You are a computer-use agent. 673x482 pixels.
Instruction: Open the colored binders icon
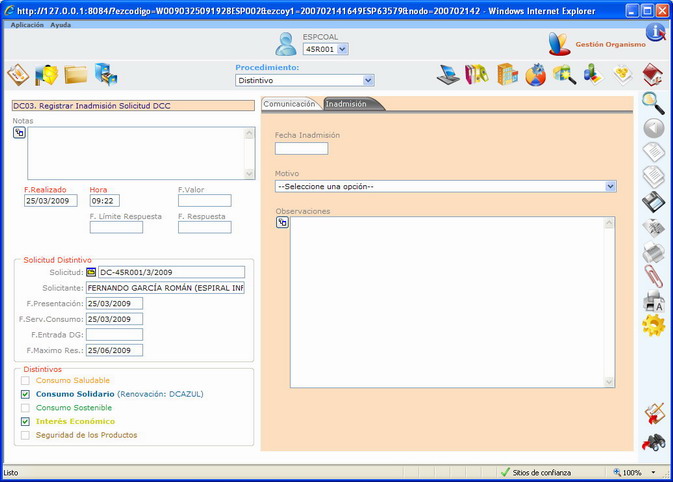(x=477, y=75)
